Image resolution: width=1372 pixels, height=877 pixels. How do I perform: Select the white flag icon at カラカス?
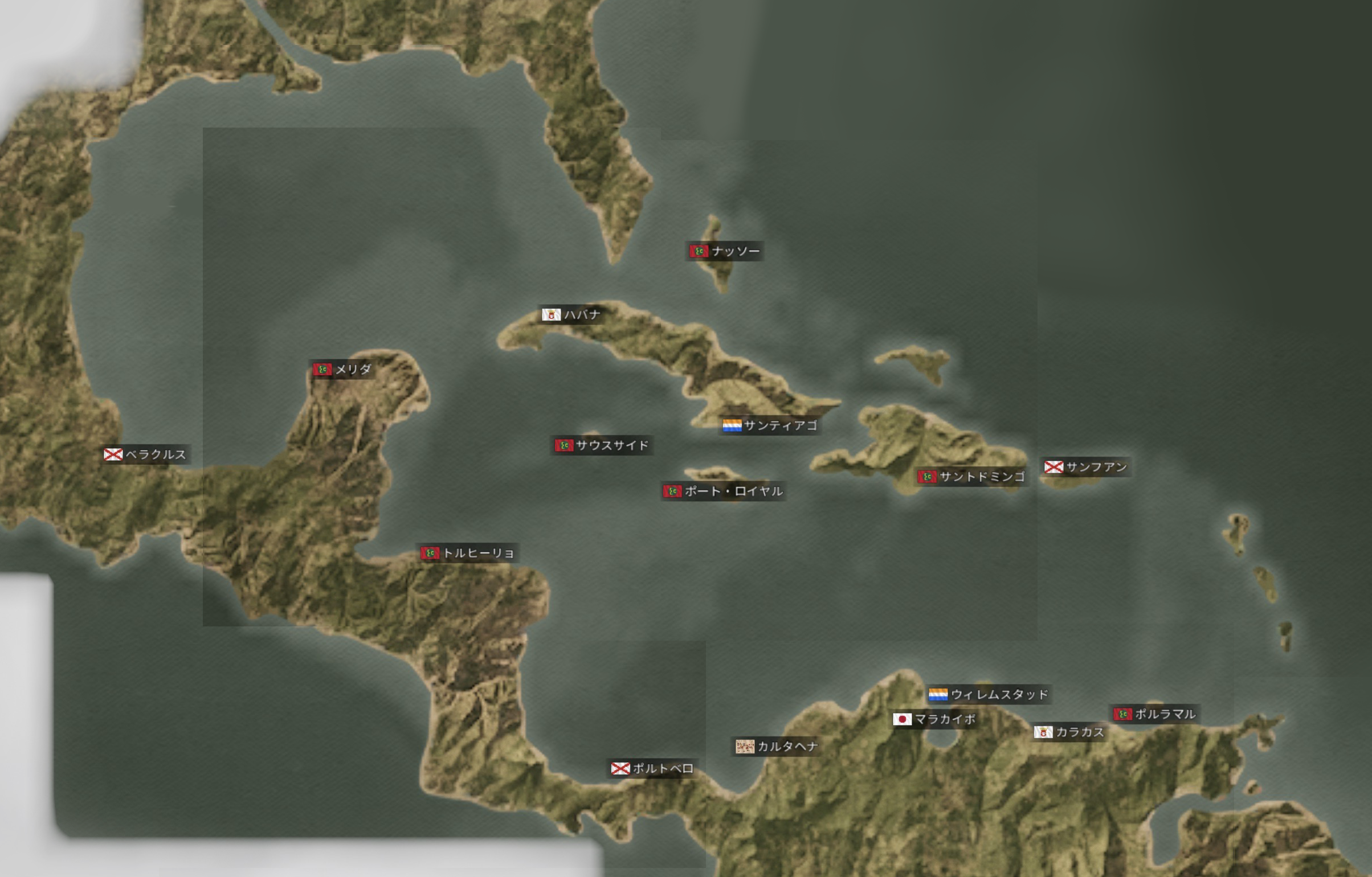[x=1043, y=732]
